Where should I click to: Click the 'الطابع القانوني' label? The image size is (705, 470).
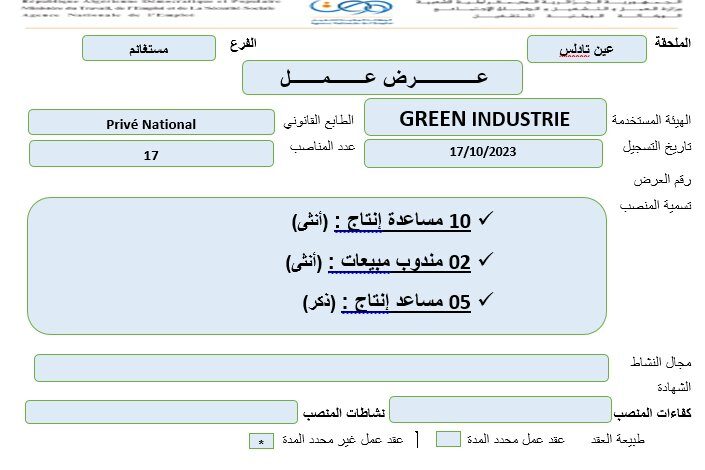318,121
